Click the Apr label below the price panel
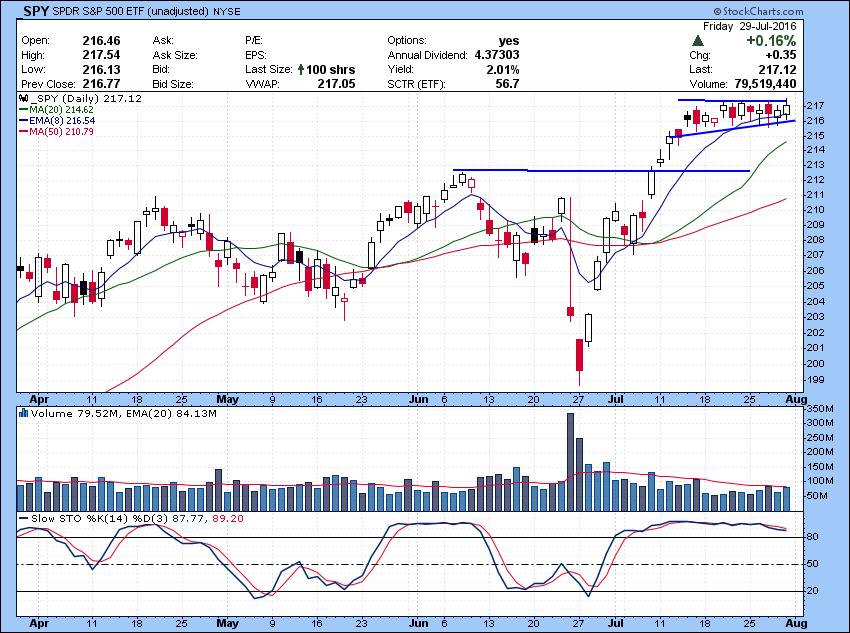The image size is (850, 633). coord(39,399)
